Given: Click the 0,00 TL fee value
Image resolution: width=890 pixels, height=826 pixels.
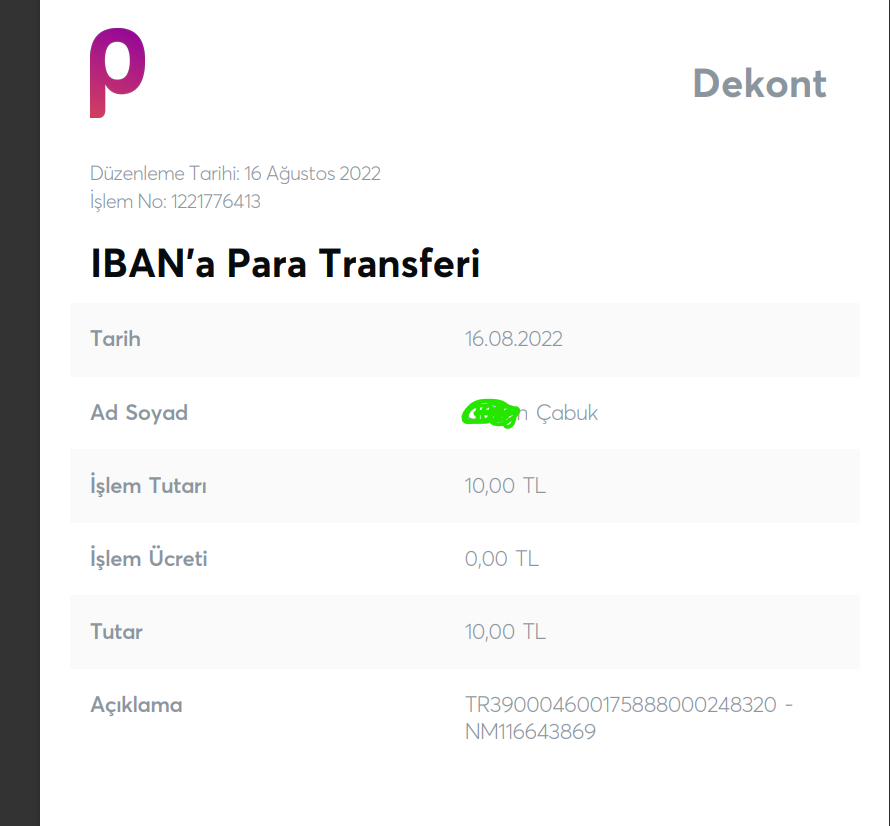Looking at the screenshot, I should (501, 559).
